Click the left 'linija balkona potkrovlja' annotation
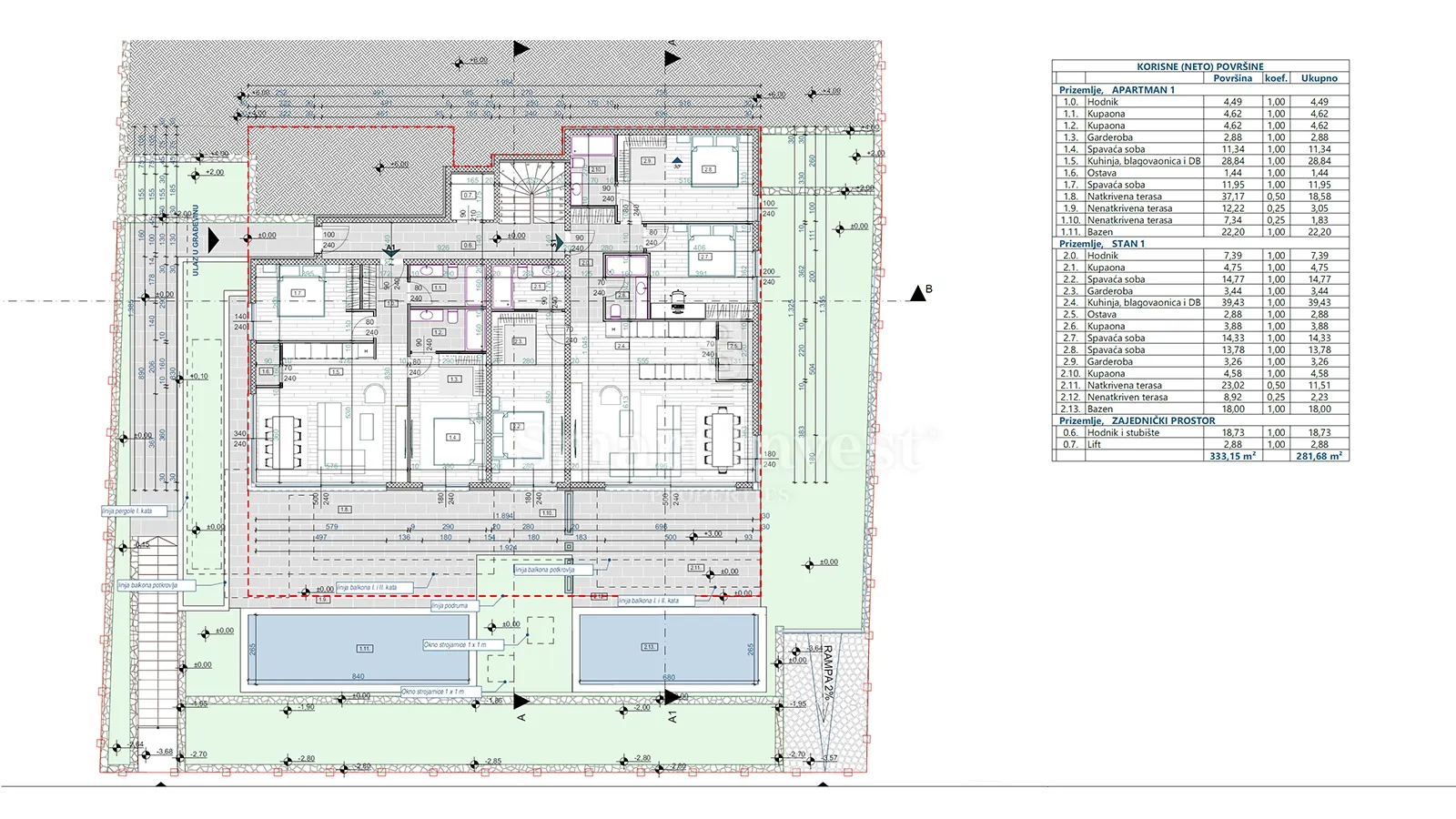 tap(156, 586)
